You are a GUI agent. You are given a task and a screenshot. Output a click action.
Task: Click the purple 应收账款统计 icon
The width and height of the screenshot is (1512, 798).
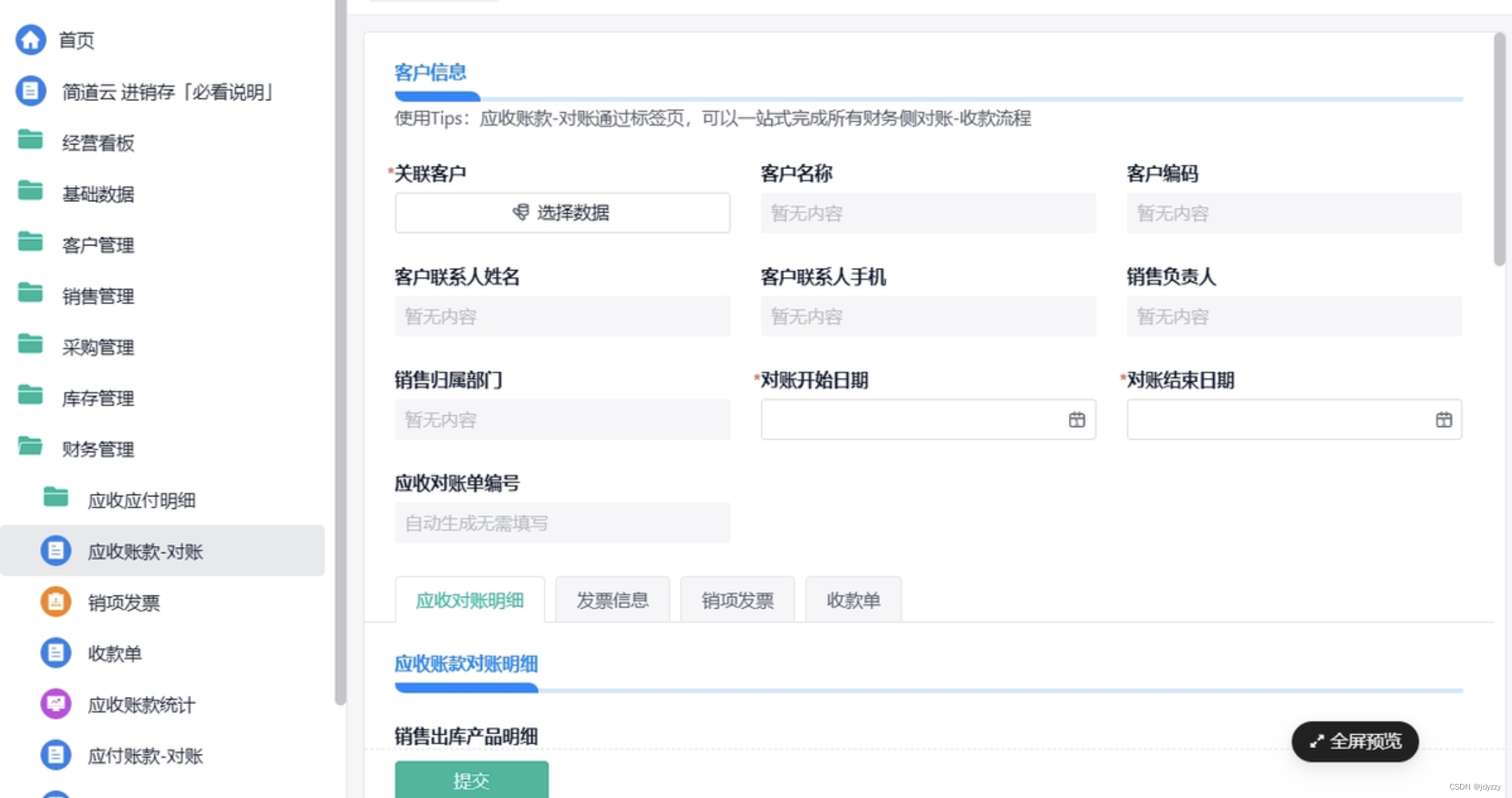point(56,704)
